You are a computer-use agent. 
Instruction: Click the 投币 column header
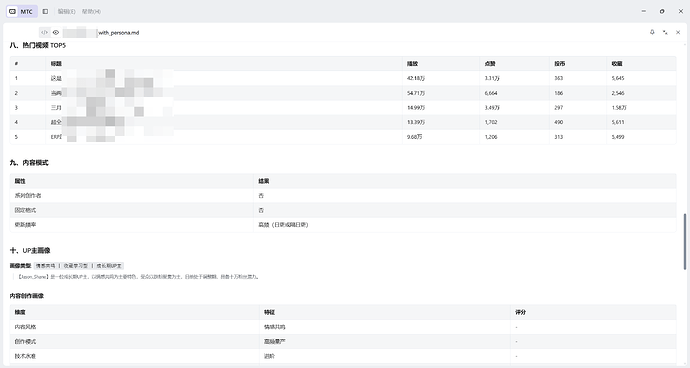click(x=559, y=64)
